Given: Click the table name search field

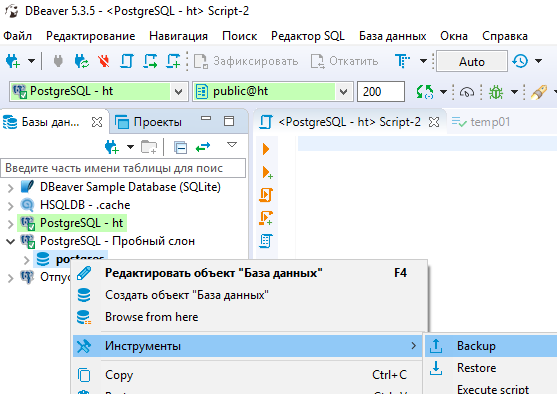Looking at the screenshot, I should tap(123, 168).
